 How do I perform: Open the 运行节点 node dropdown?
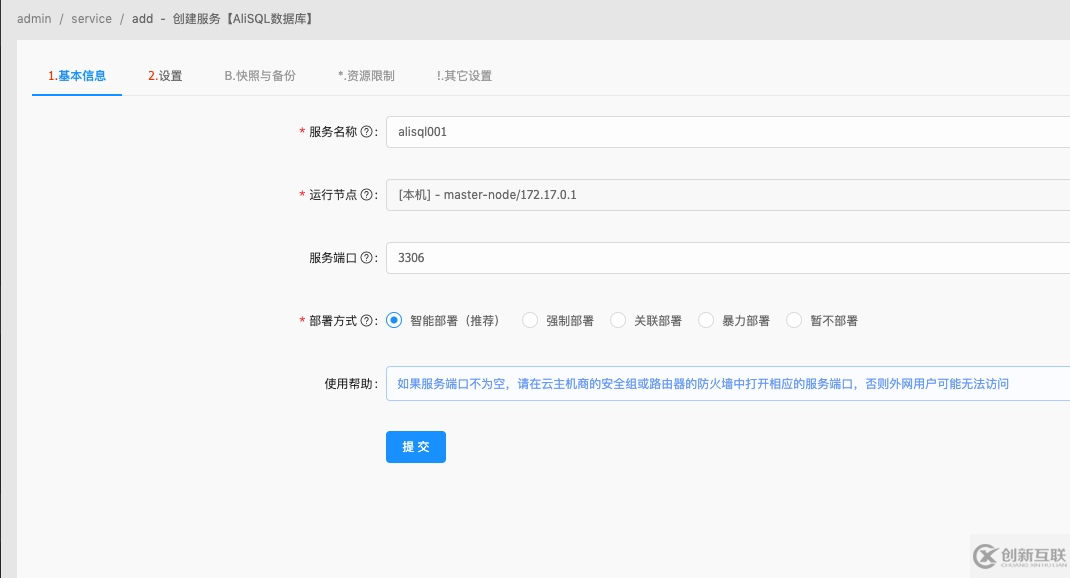coord(727,195)
